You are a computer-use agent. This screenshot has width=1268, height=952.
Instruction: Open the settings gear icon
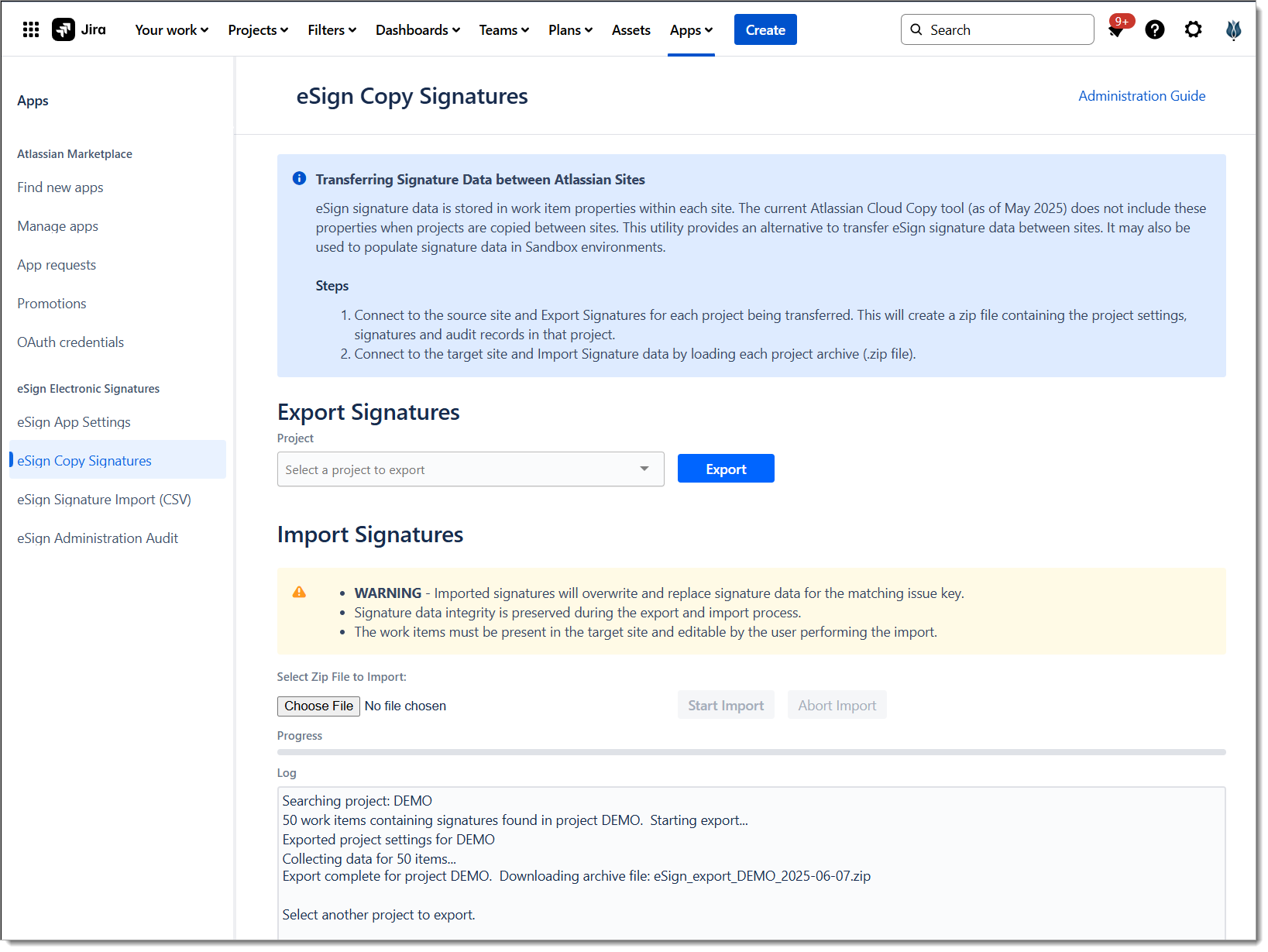[x=1193, y=30]
